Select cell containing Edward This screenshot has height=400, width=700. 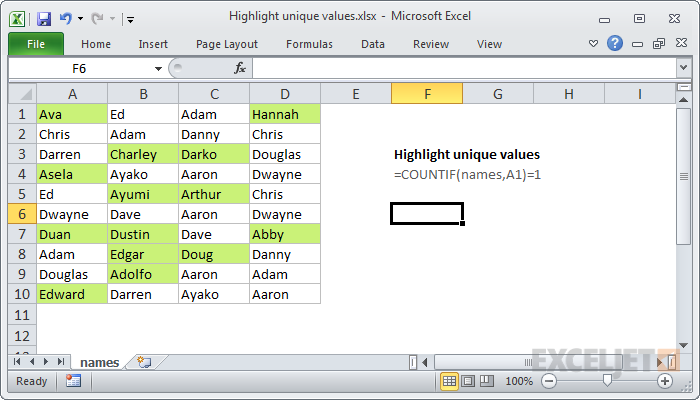(x=72, y=294)
